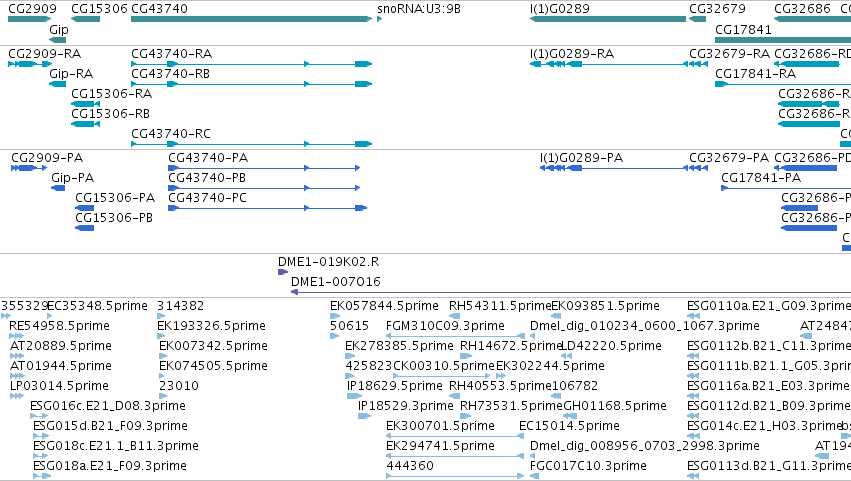Viewport: 851px width, 481px height.
Task: Select the CG15306 gene label
Action: pyautogui.click(x=99, y=9)
